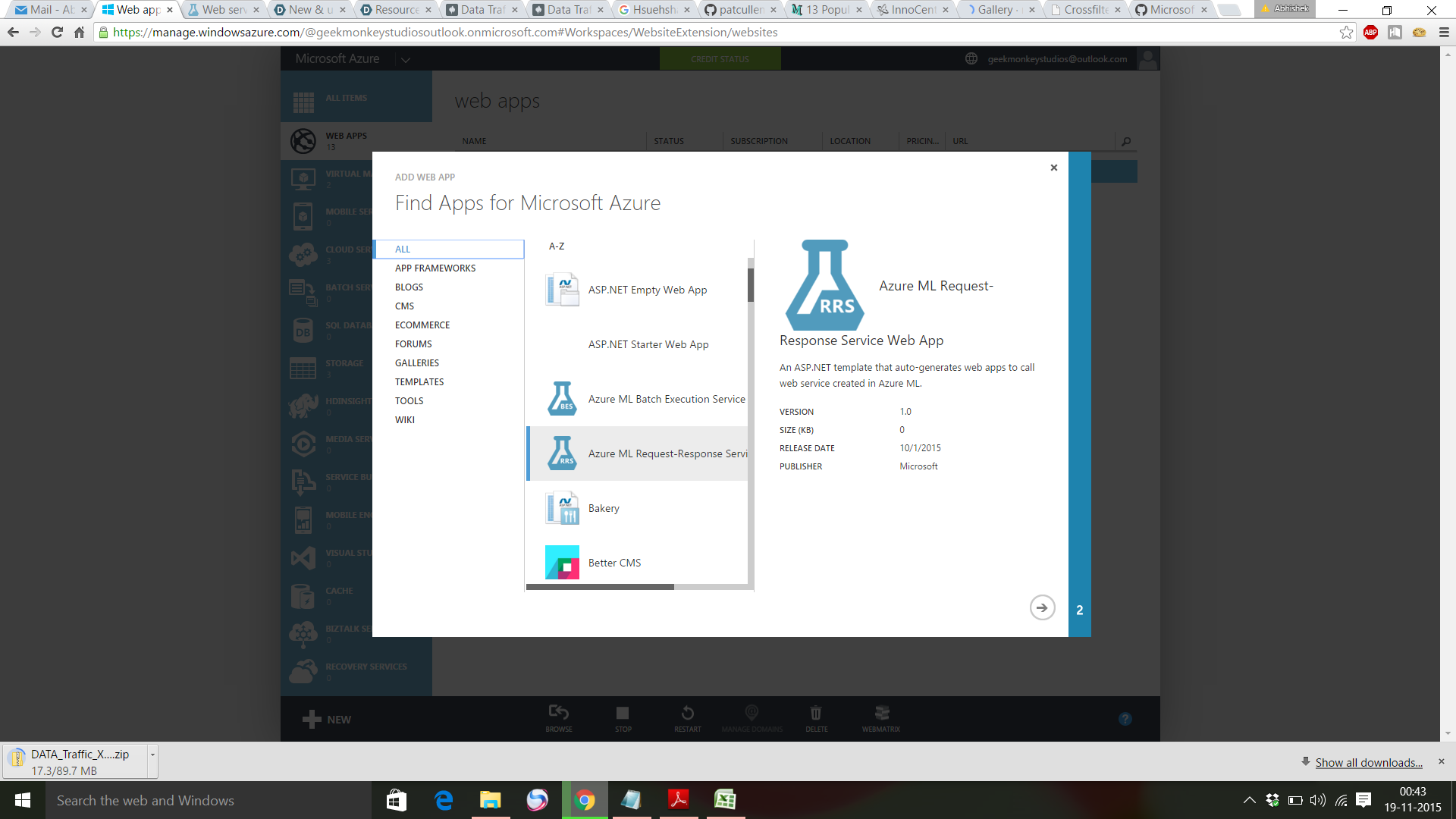Click the horizontal scrollbar under the app list
Viewport: 1456px width, 819px height.
click(600, 587)
